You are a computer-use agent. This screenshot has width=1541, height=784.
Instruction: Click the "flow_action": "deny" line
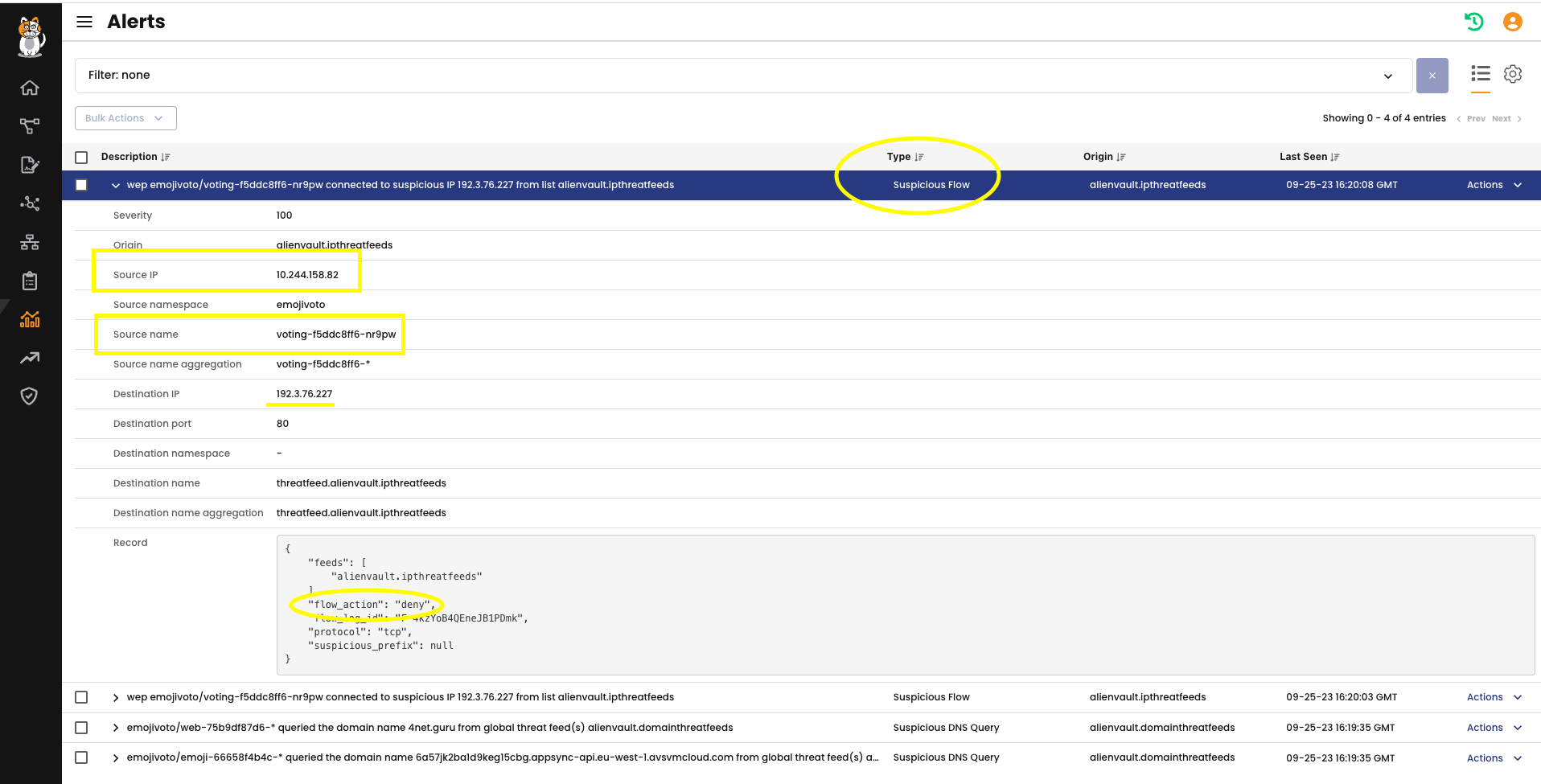371,605
